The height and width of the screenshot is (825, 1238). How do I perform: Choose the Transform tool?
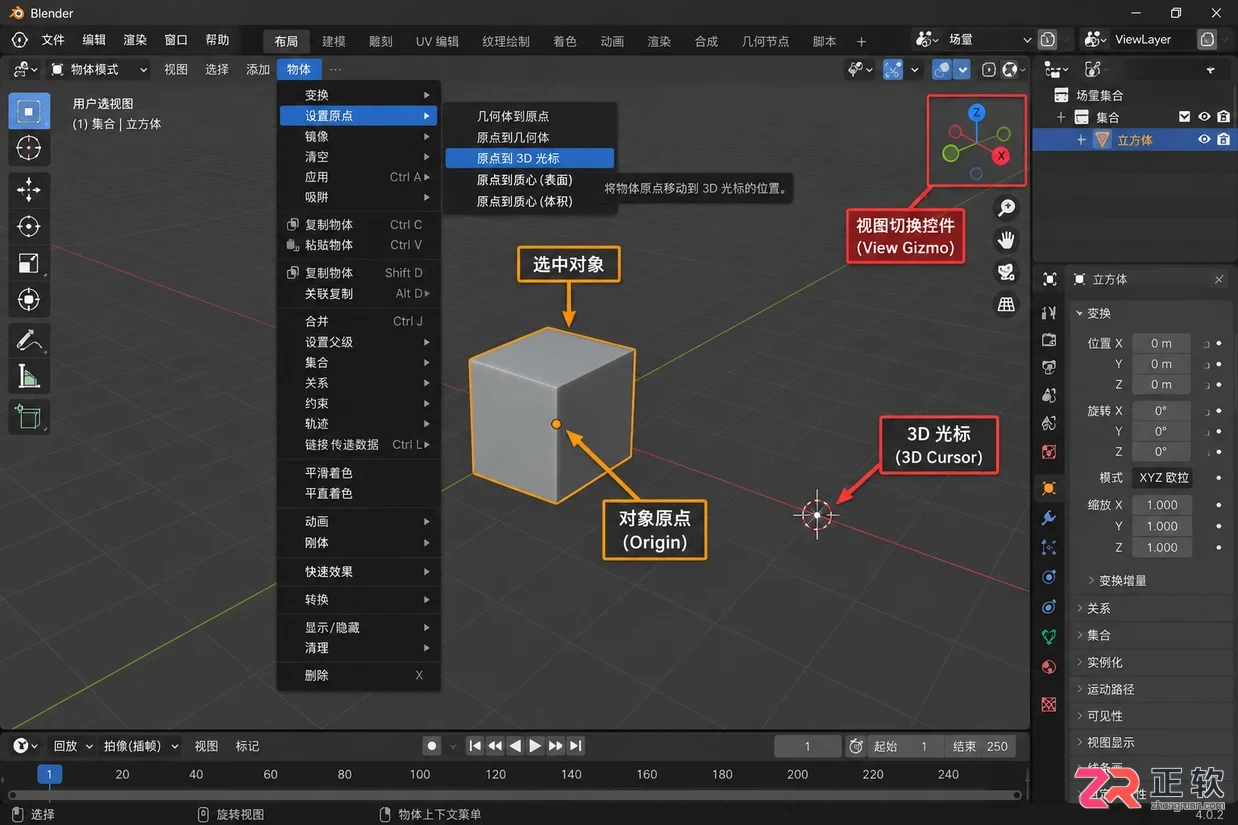pyautogui.click(x=29, y=300)
